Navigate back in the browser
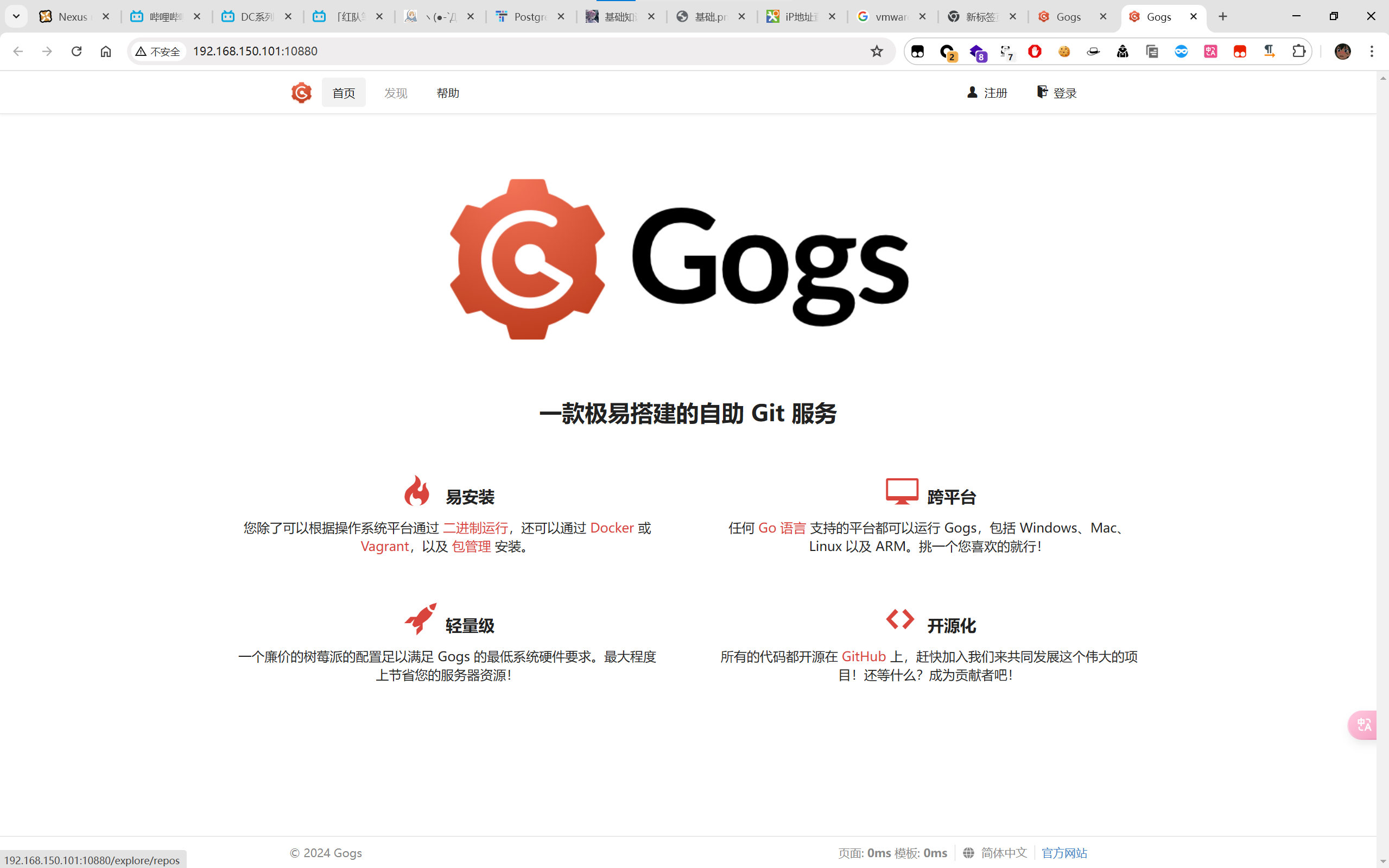This screenshot has width=1389, height=868. (x=18, y=52)
